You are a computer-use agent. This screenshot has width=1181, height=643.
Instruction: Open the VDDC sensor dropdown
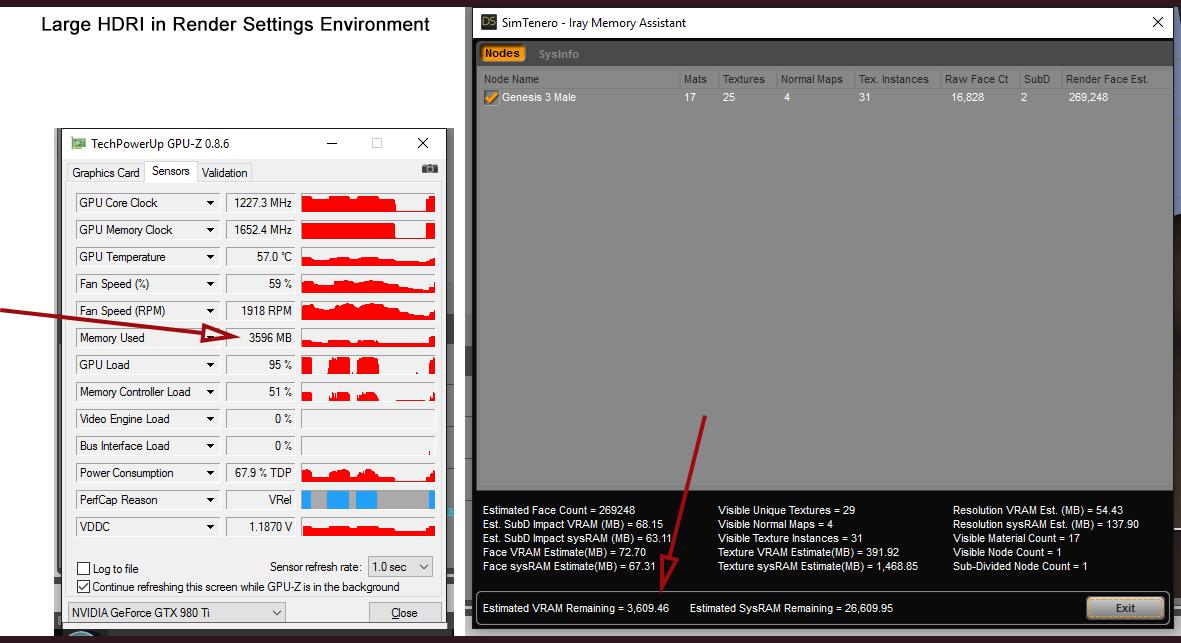[210, 527]
